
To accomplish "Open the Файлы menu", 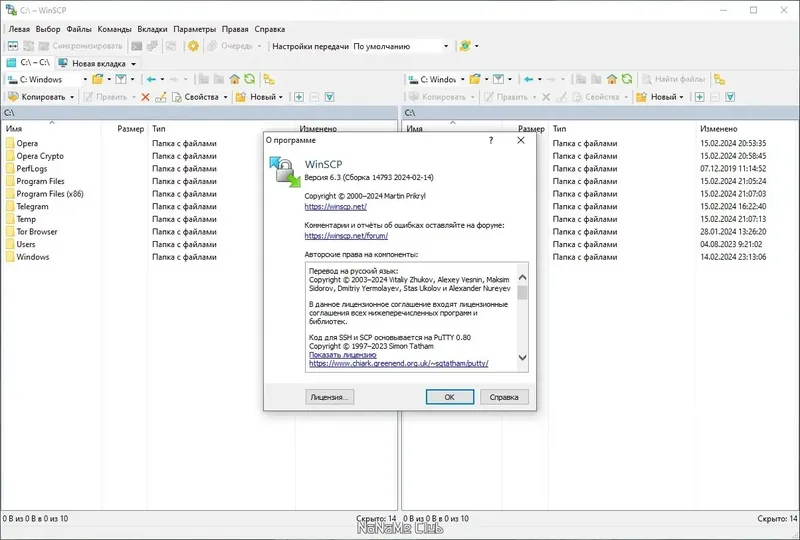I will point(79,29).
